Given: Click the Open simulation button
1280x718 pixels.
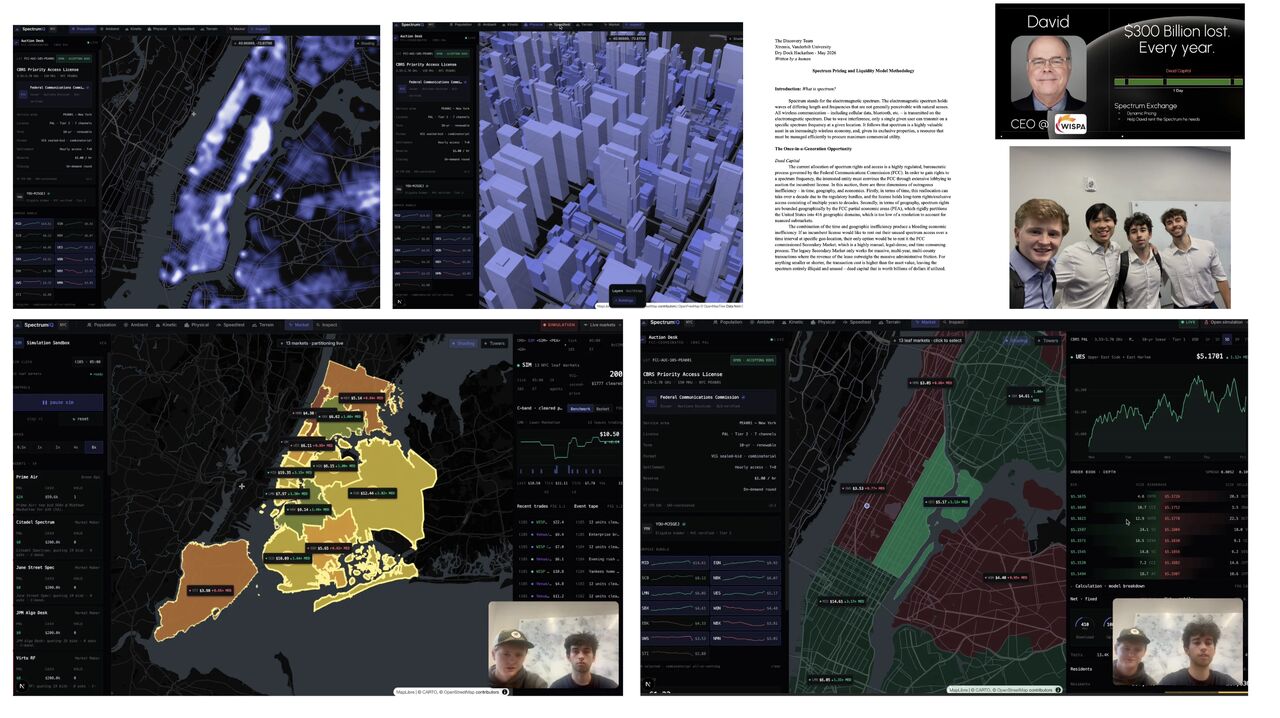Looking at the screenshot, I should [1225, 322].
